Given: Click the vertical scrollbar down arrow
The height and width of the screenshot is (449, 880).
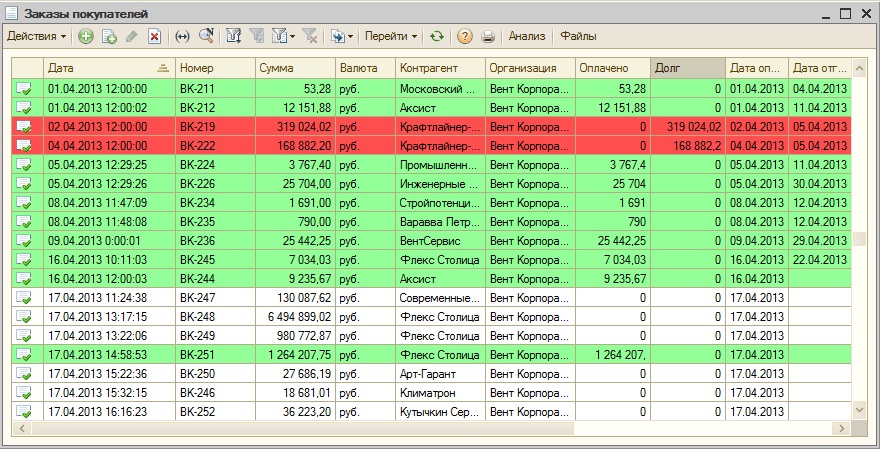Looking at the screenshot, I should (x=859, y=411).
